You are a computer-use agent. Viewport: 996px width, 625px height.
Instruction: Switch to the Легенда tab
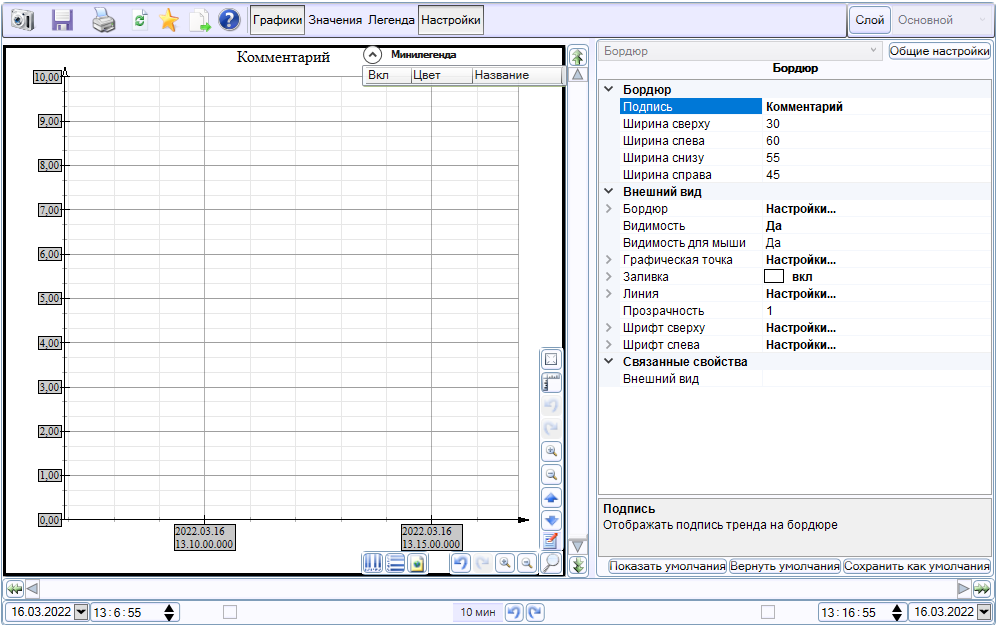391,20
